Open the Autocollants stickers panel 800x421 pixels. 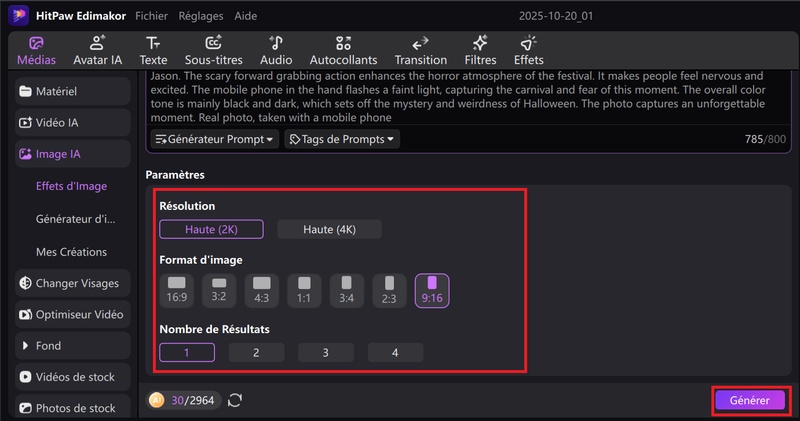tap(344, 50)
